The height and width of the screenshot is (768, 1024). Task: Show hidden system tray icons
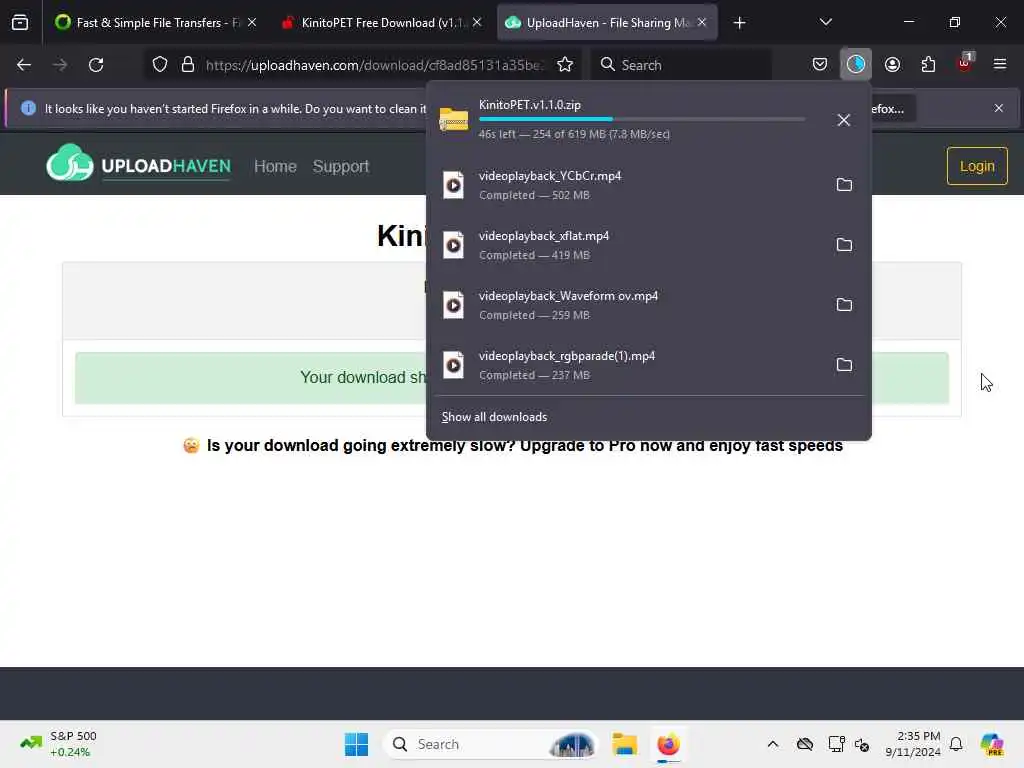pos(773,744)
